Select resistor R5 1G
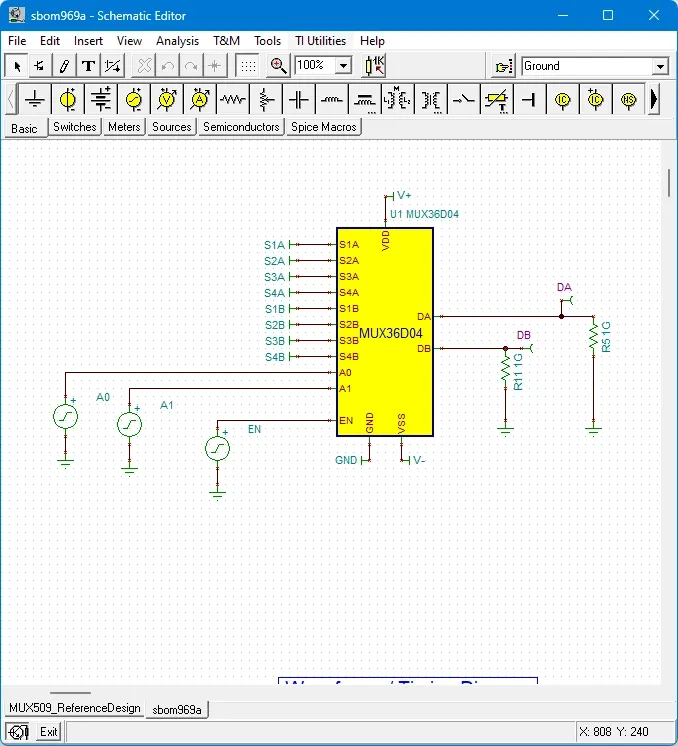This screenshot has width=678, height=746. pyautogui.click(x=593, y=336)
